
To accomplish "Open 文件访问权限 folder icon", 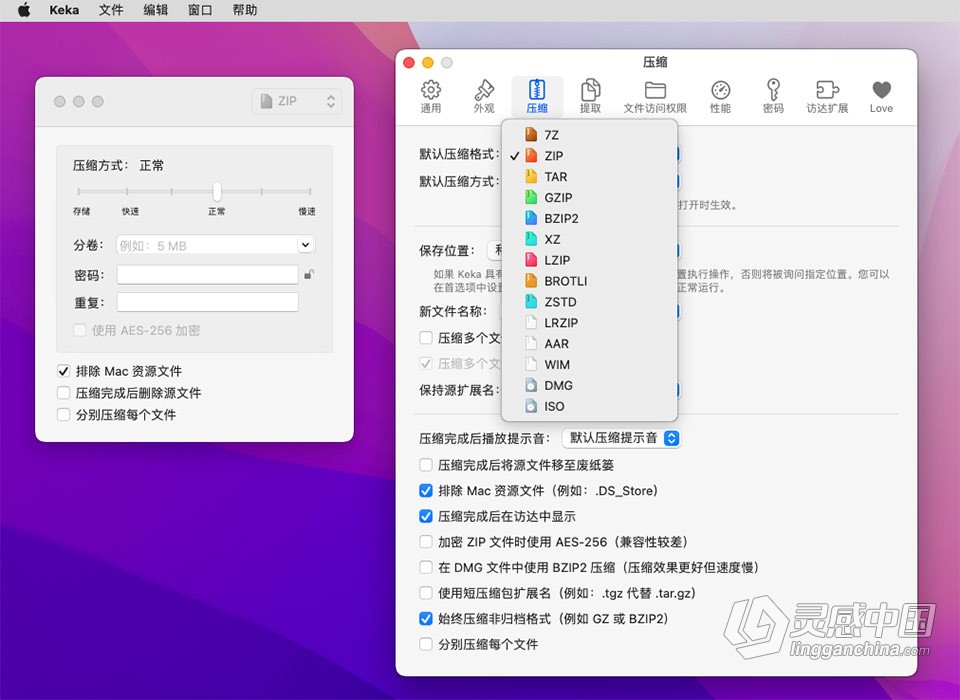I will [x=655, y=91].
